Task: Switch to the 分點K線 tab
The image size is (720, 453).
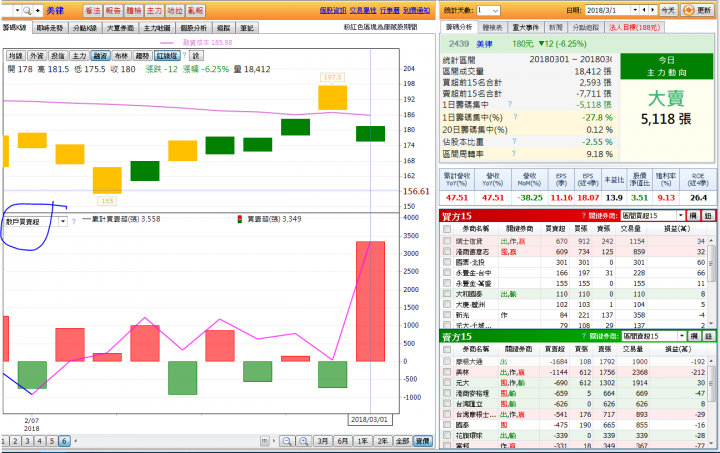Action: click(x=85, y=28)
